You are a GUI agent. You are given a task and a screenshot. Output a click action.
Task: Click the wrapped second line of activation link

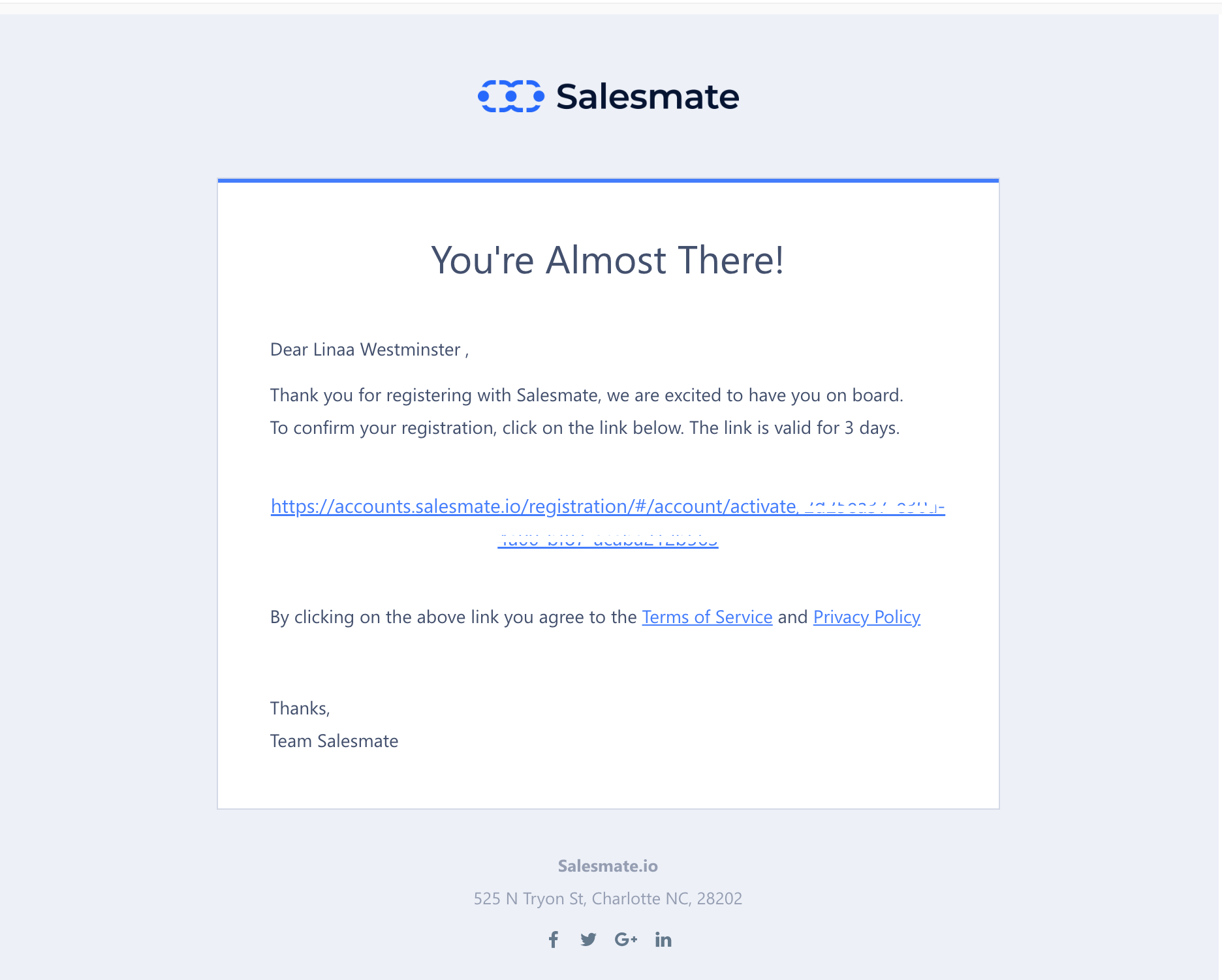tap(608, 542)
